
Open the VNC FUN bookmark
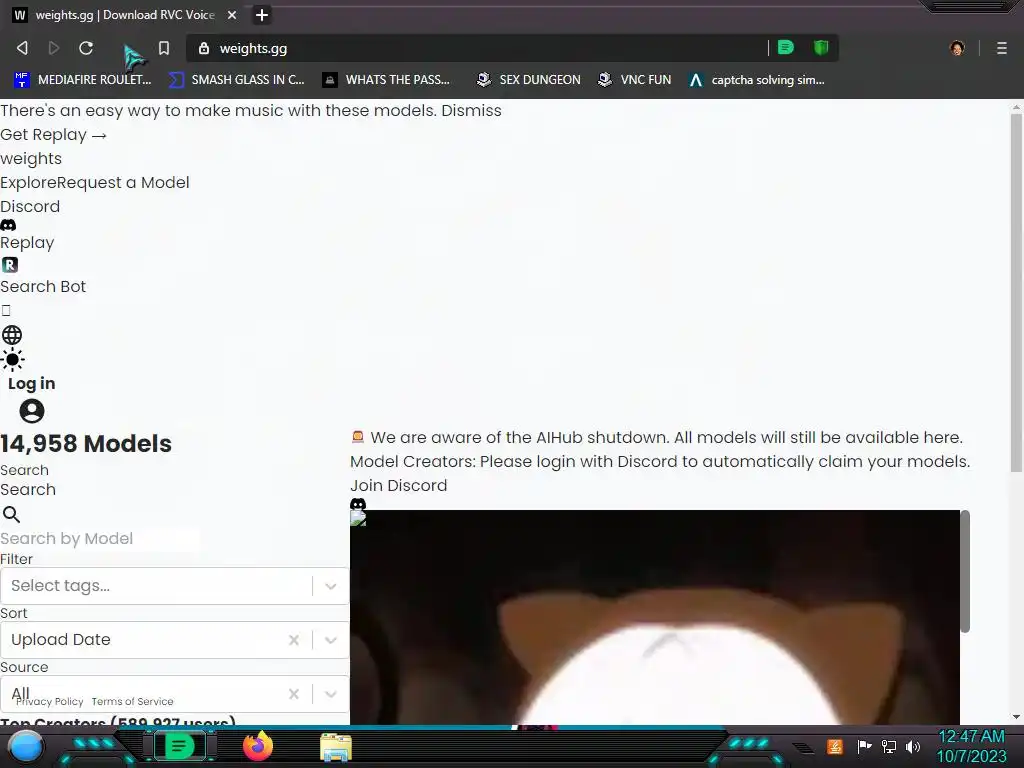click(x=635, y=80)
